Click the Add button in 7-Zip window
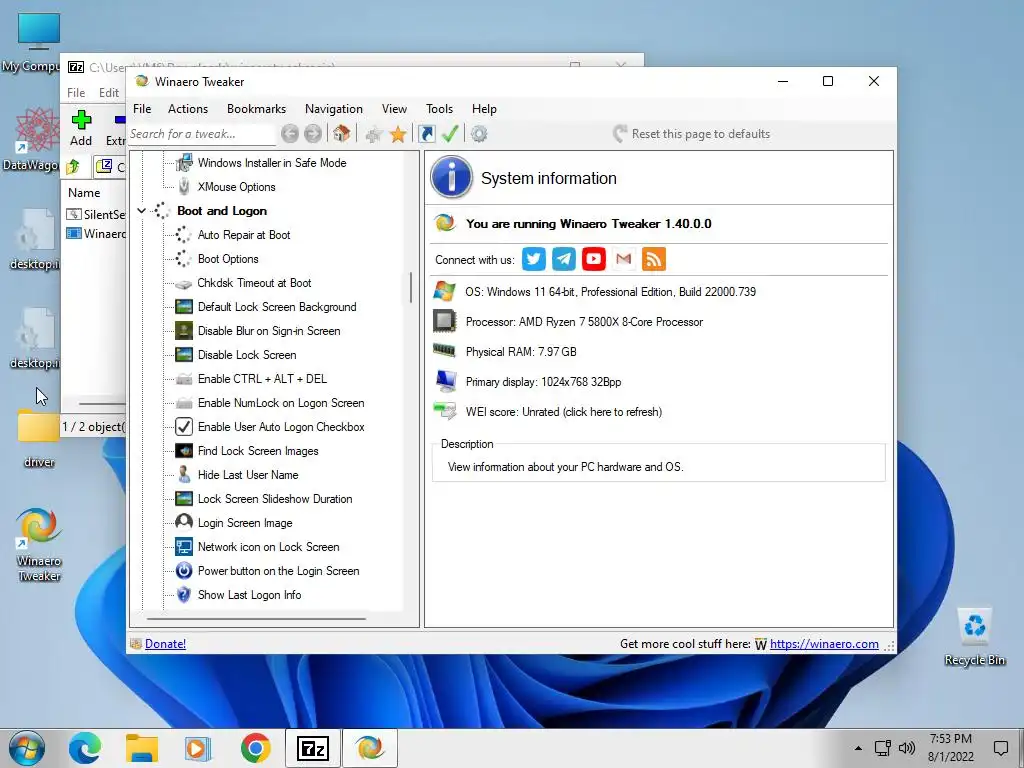Screen dimensions: 1024x768 (x=81, y=128)
